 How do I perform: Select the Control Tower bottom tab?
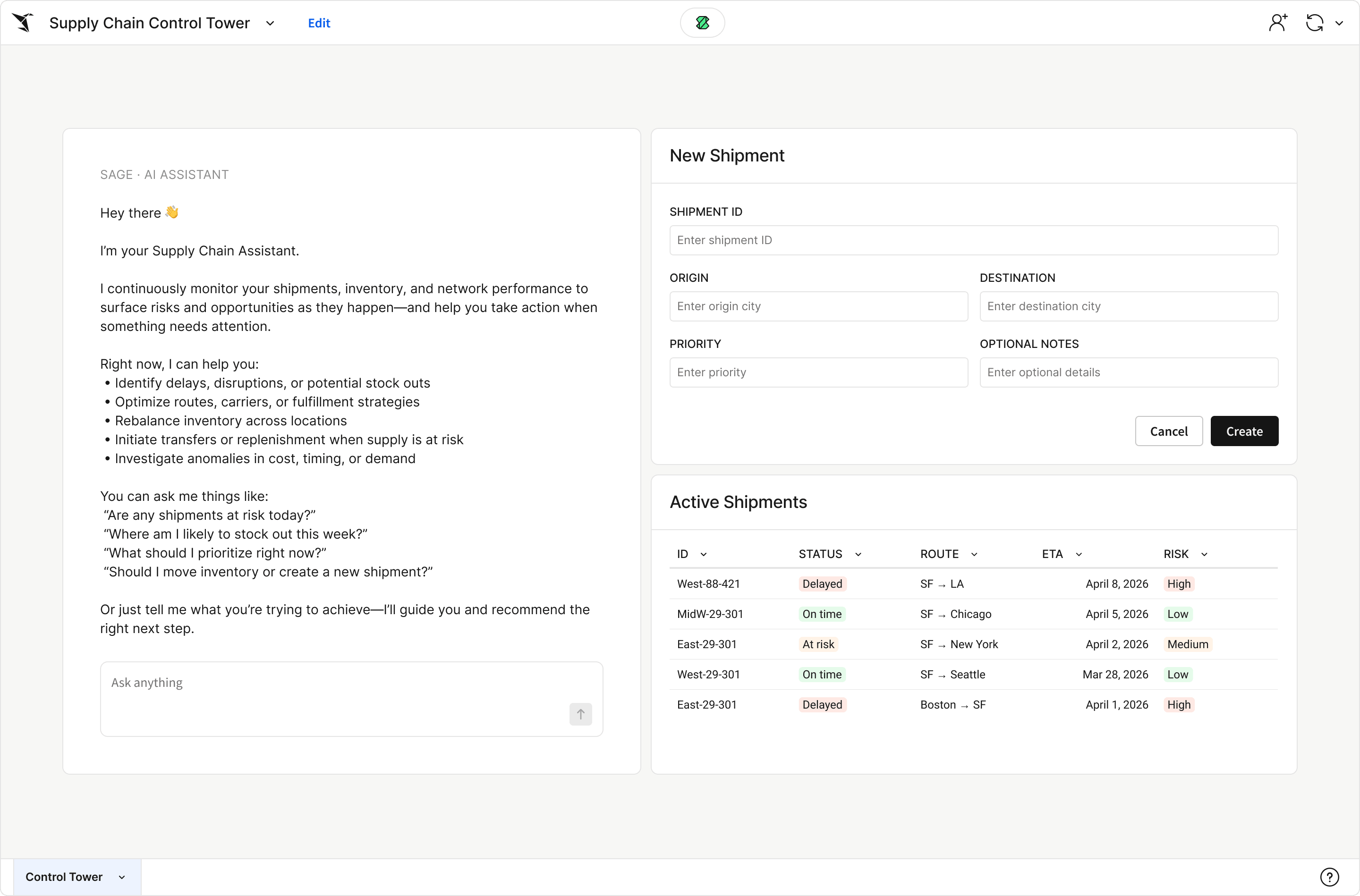(x=64, y=877)
